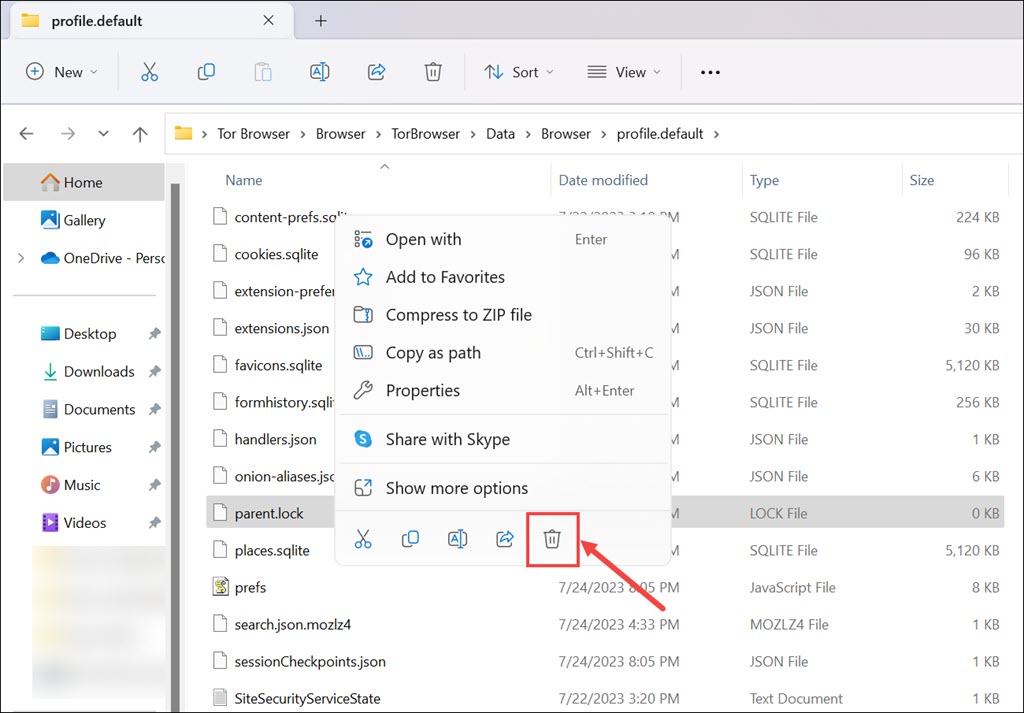Click the Cut scissors icon in context menu
The image size is (1024, 713).
point(363,539)
